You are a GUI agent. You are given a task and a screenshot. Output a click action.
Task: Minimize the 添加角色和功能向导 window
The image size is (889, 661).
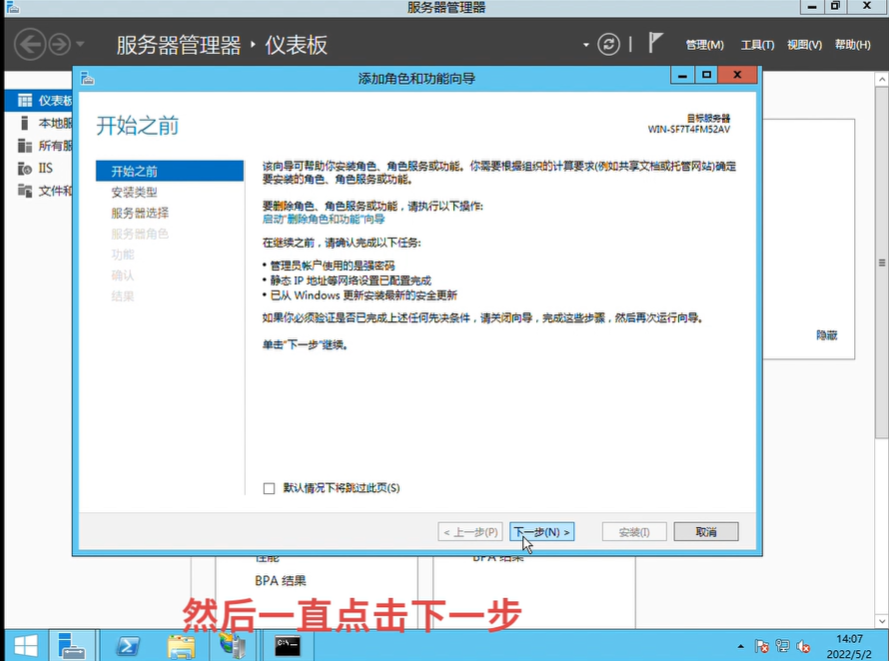click(x=683, y=75)
